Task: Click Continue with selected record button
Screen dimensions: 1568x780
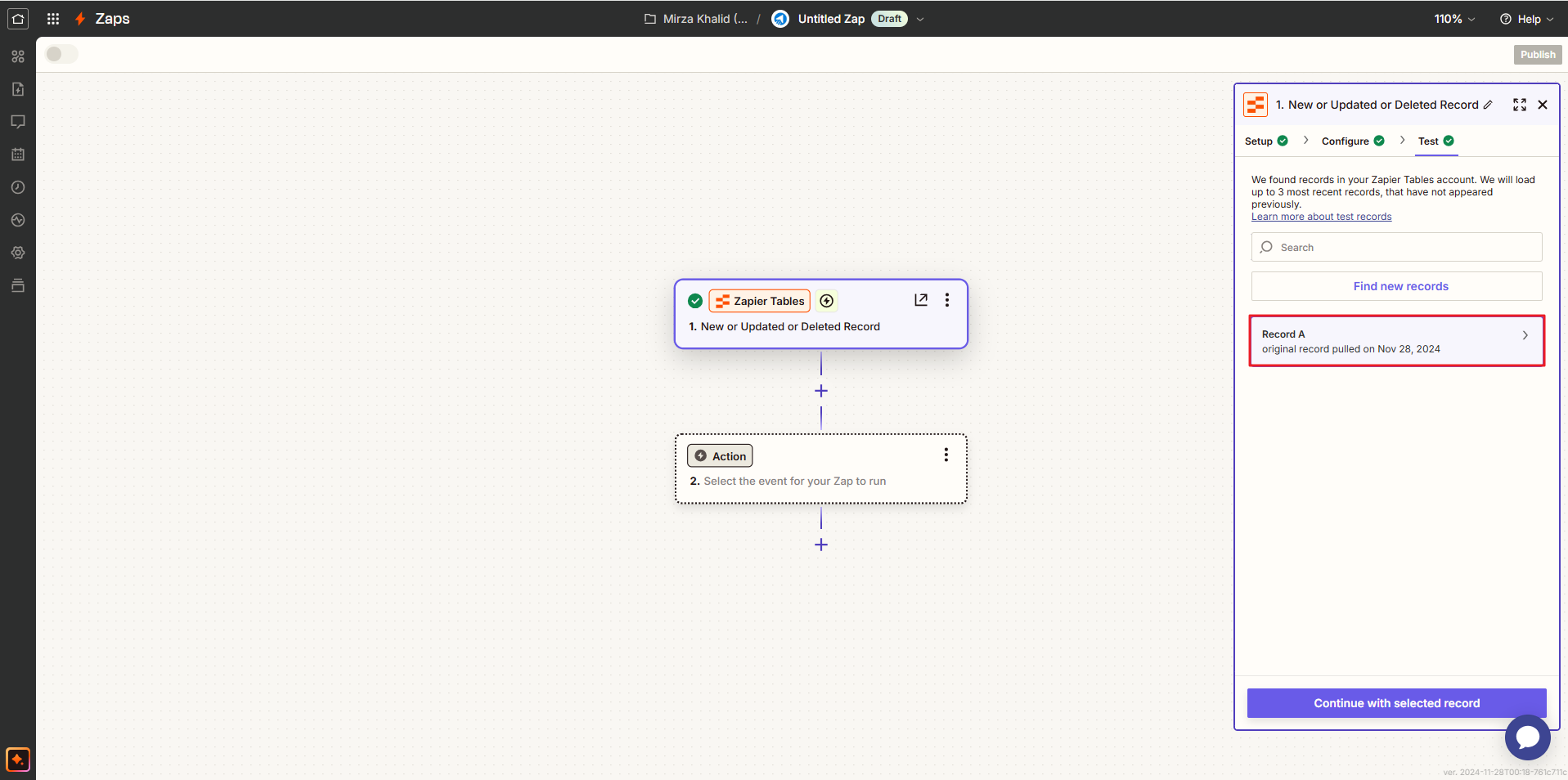Action: coord(1396,703)
